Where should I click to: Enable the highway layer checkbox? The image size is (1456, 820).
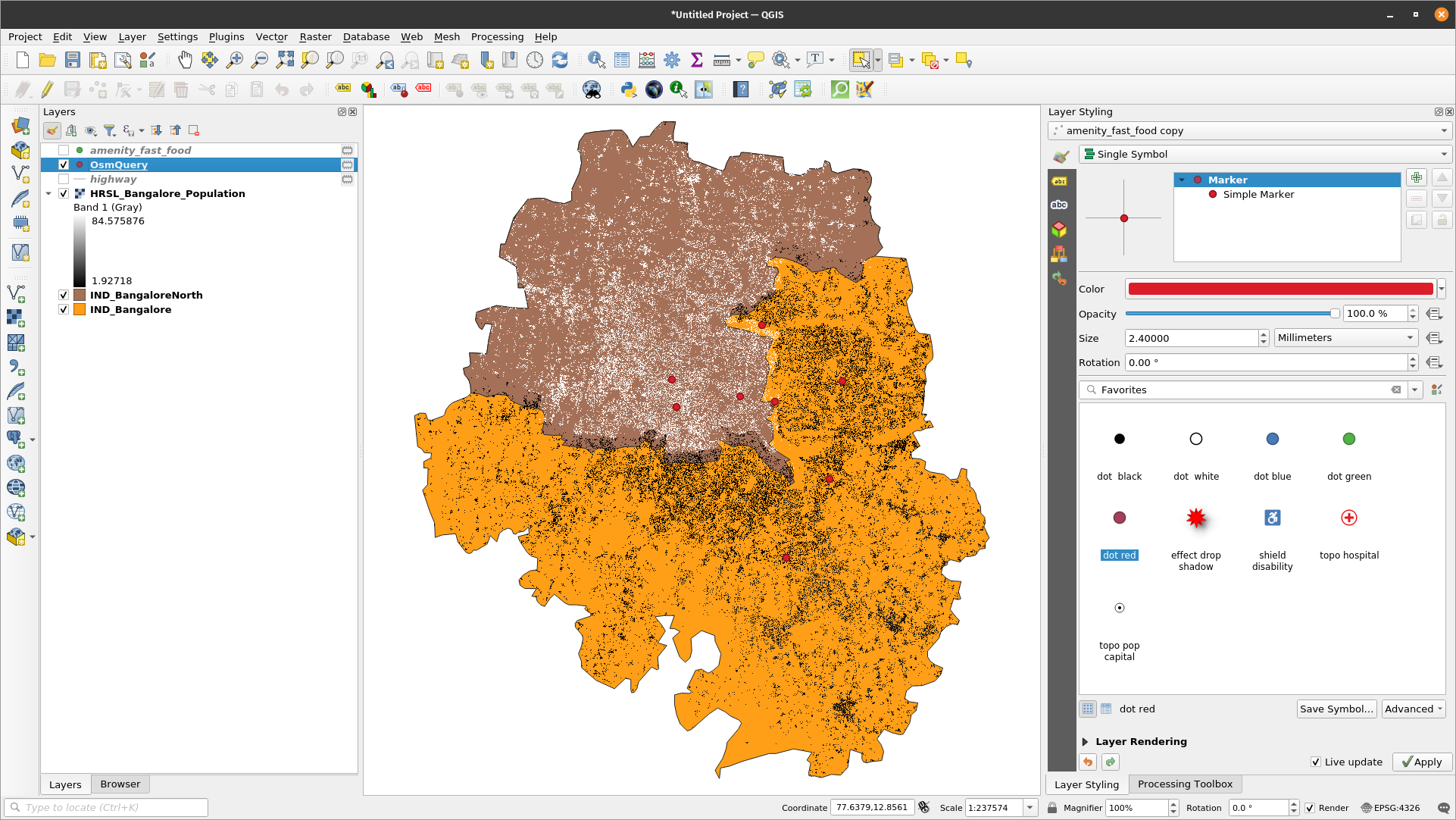(x=64, y=179)
